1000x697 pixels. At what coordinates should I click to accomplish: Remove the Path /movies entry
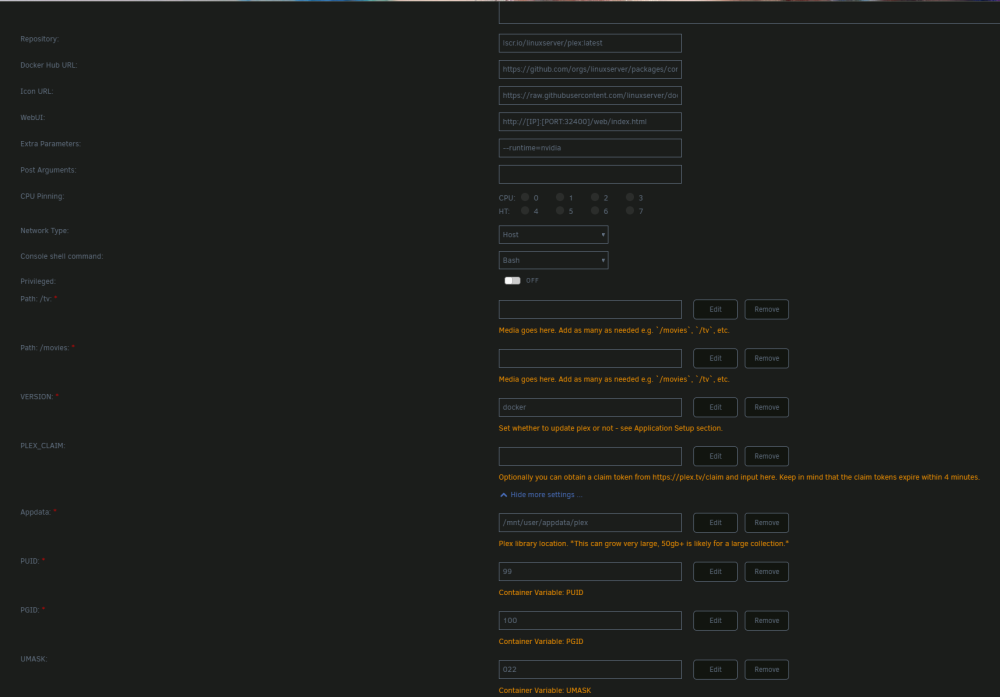coord(767,358)
